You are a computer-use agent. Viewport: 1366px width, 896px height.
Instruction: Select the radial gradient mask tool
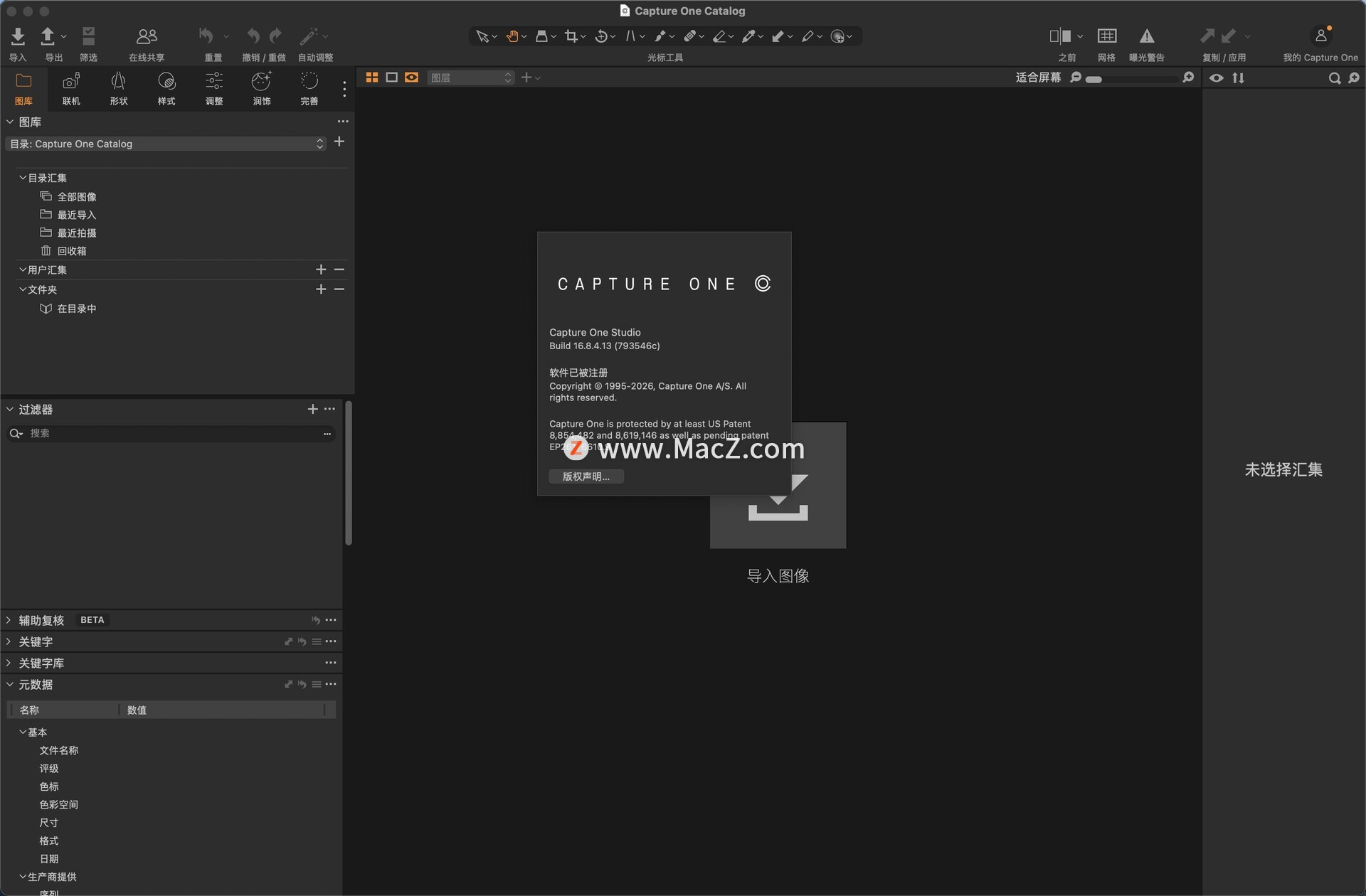[x=838, y=36]
